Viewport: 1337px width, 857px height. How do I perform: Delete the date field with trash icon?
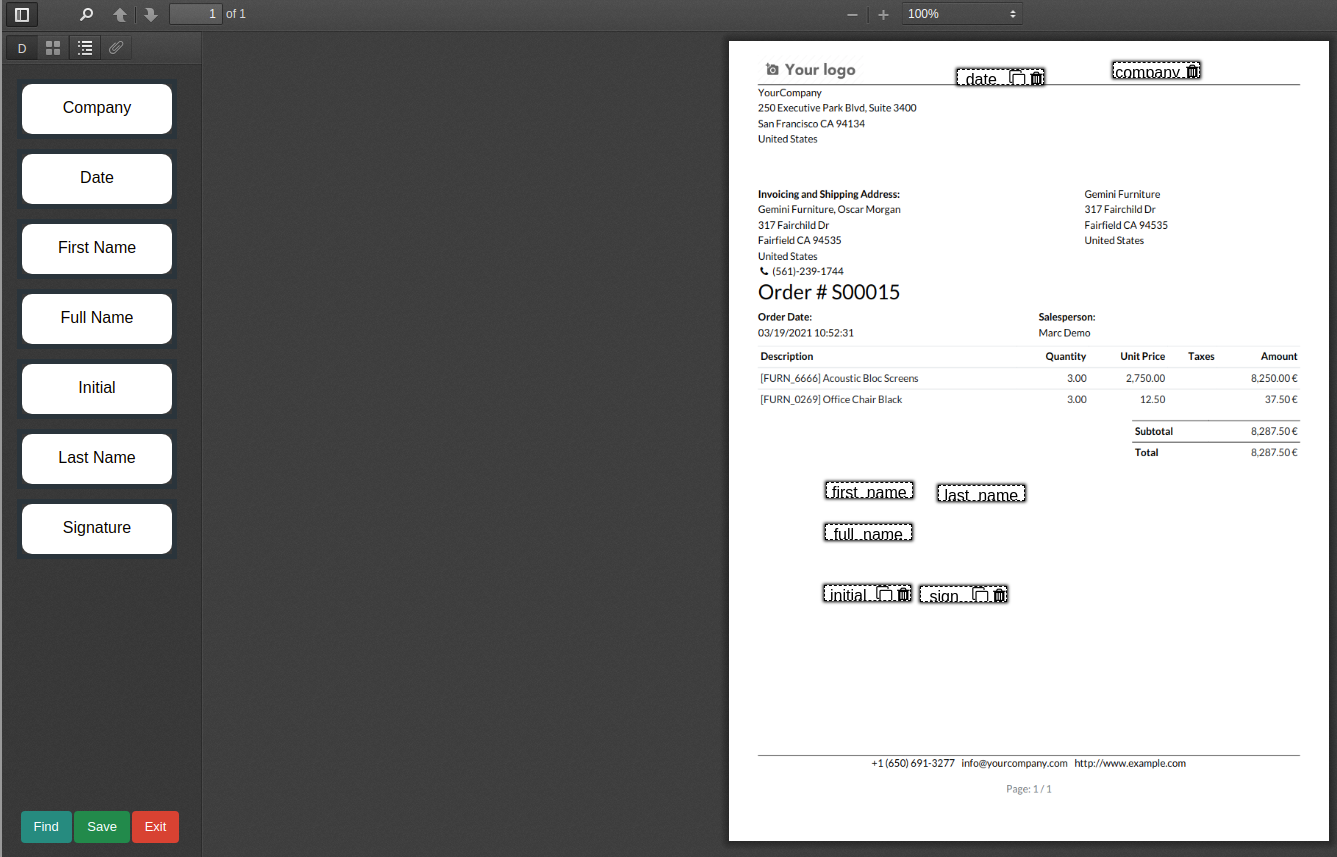(x=1037, y=78)
